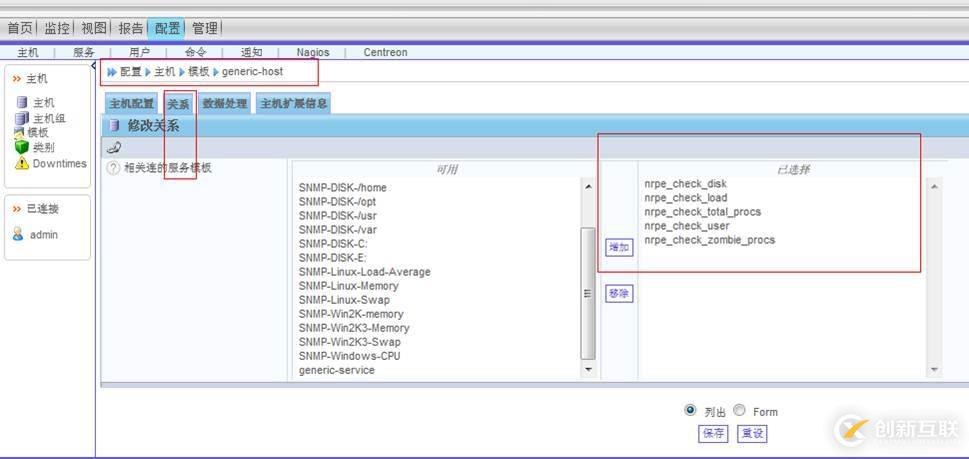Open the green 类别 categories cube icon
The width and height of the screenshot is (969, 459).
click(x=22, y=147)
